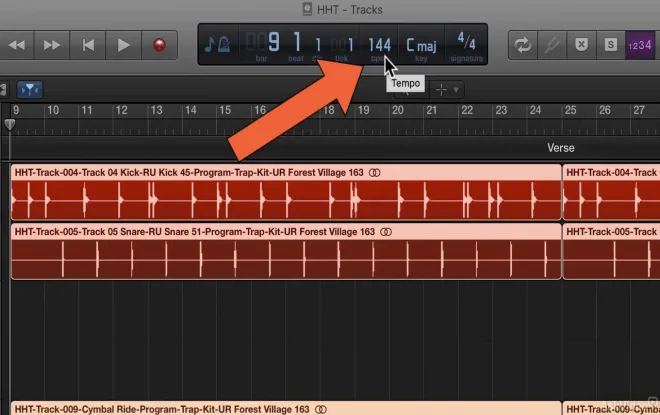660x415 pixels.
Task: Click the Rewind transport button
Action: pyautogui.click(x=18, y=45)
